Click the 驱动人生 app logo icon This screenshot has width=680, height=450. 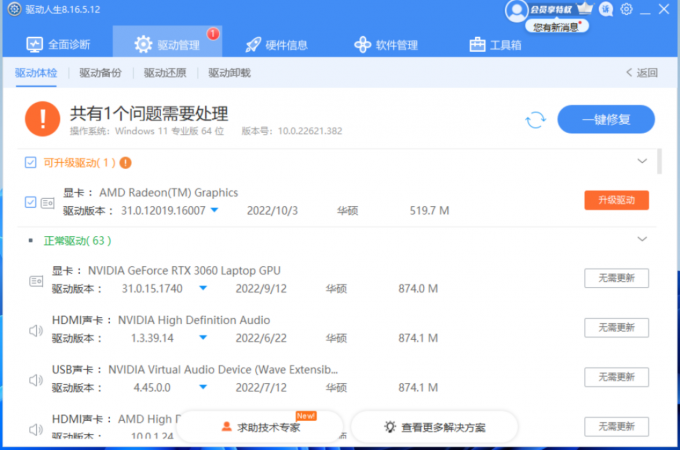(x=14, y=9)
